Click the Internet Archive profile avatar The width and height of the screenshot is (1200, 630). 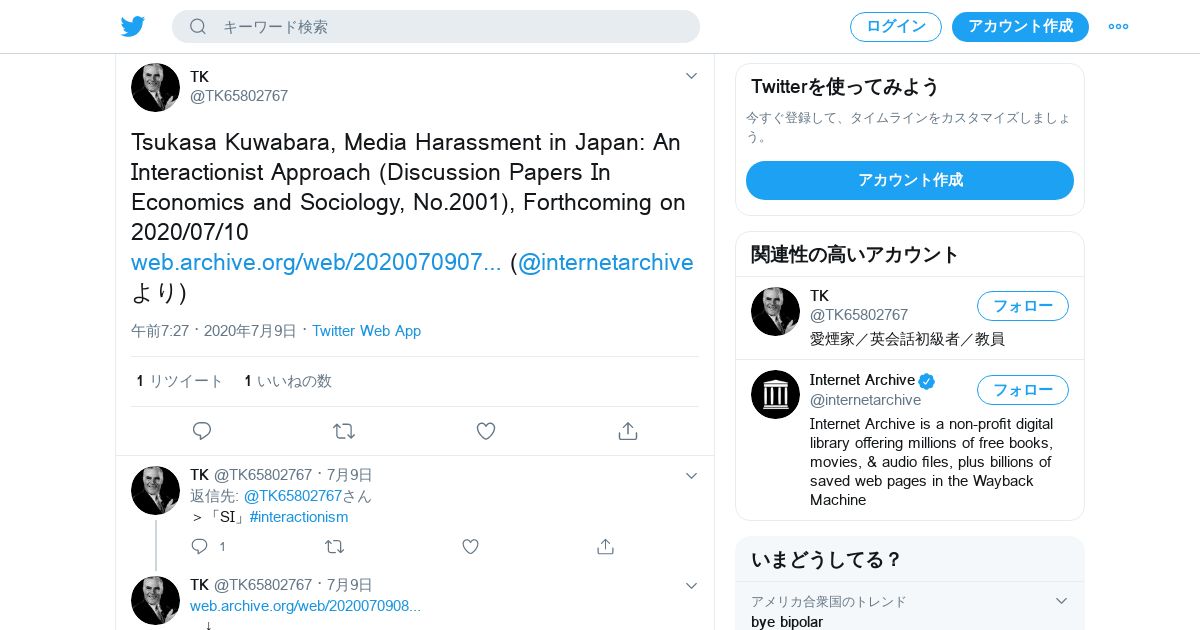(x=775, y=394)
